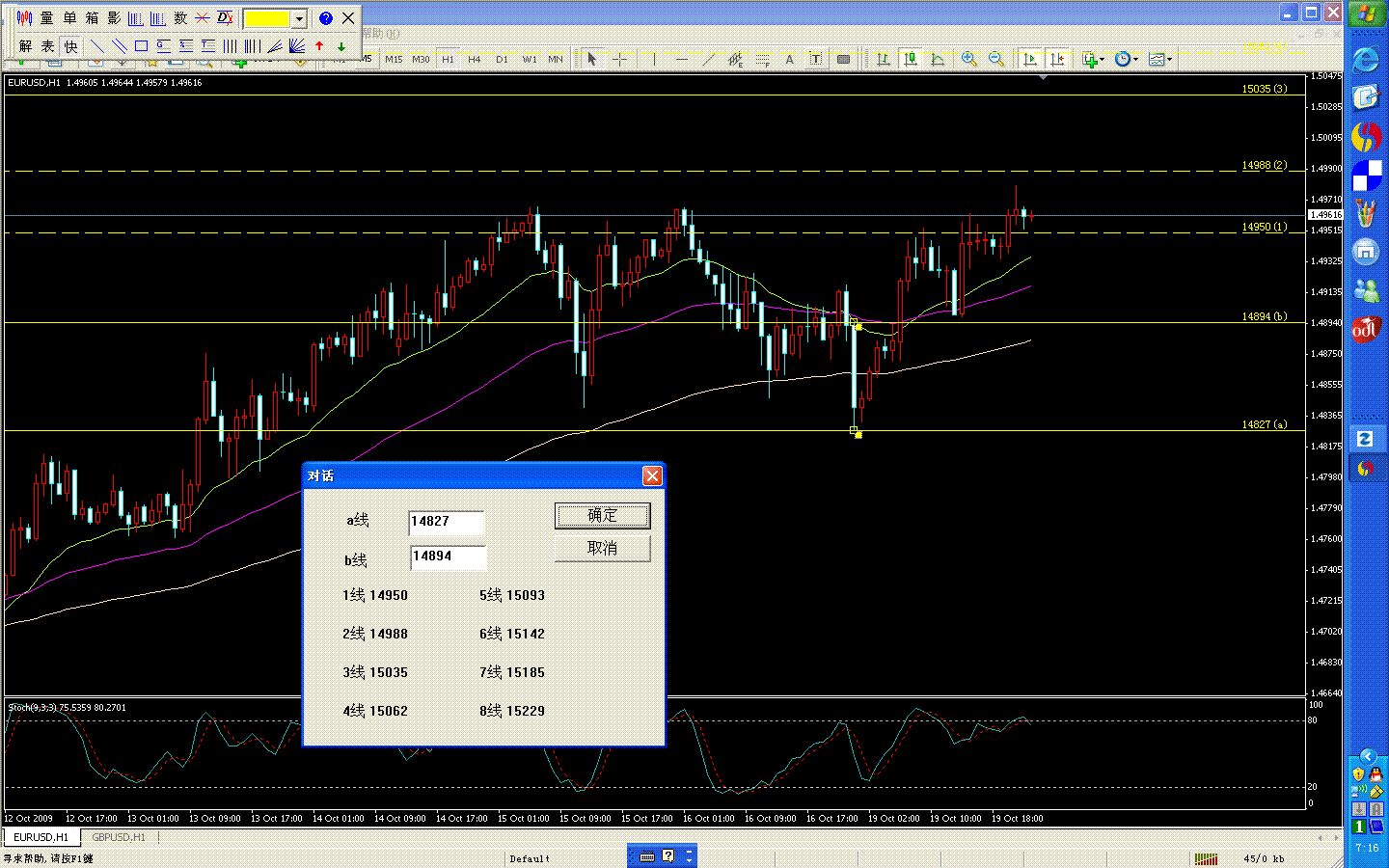This screenshot has width=1389, height=868.
Task: Click the a线 input field
Action: (x=446, y=522)
